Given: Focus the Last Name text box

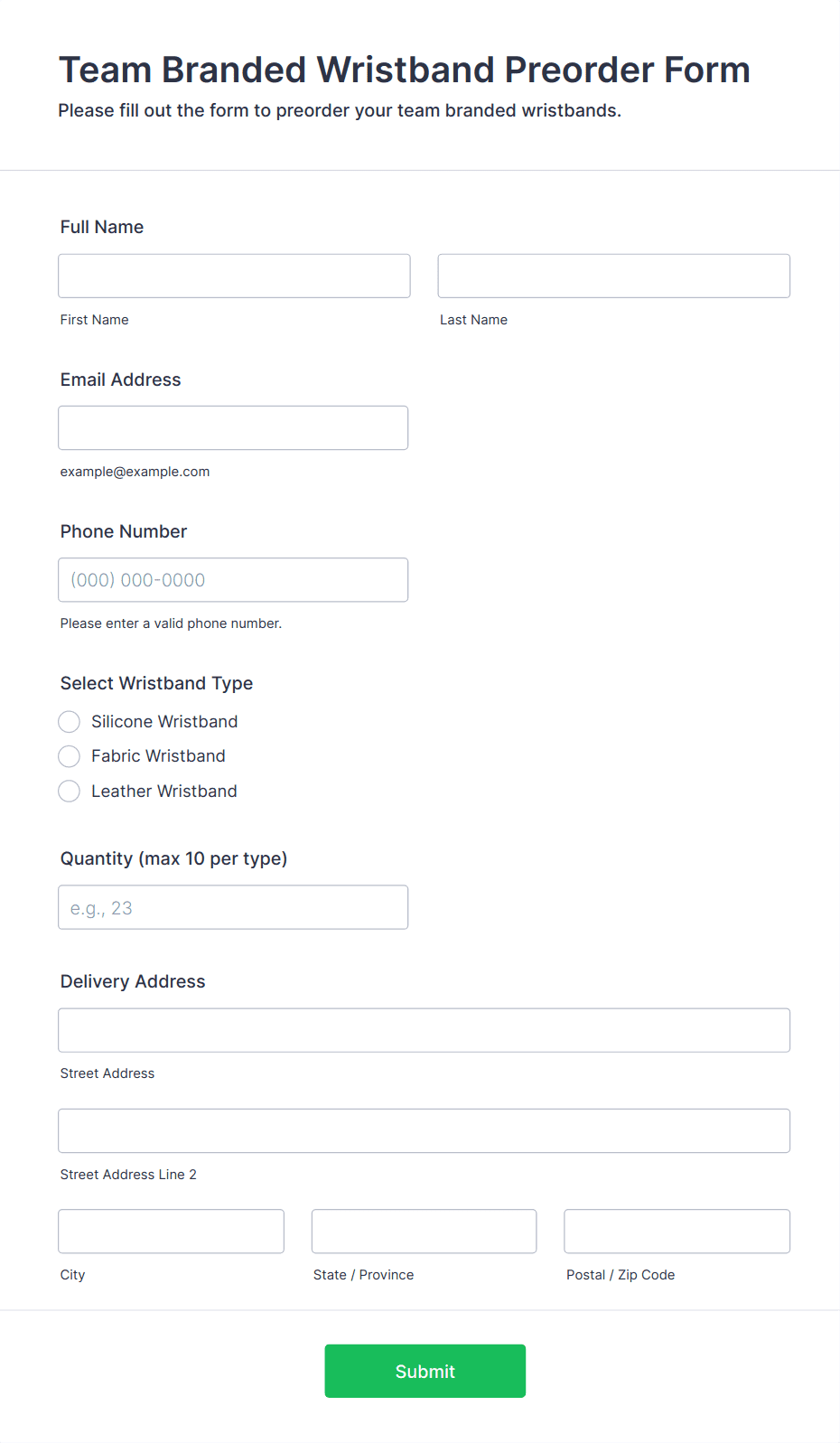Looking at the screenshot, I should point(613,276).
